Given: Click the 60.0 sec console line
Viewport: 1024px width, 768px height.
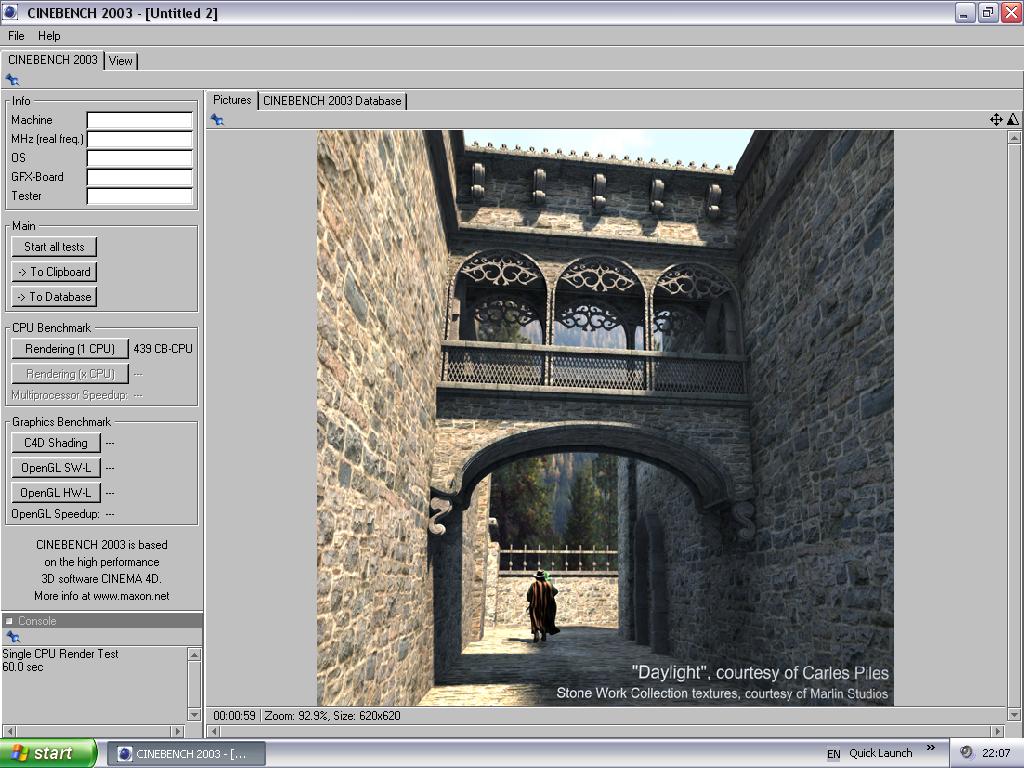Looking at the screenshot, I should [x=23, y=667].
